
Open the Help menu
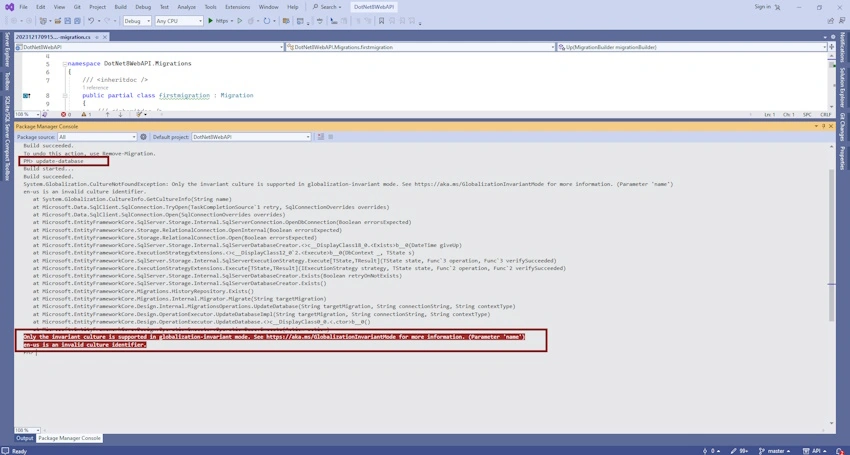pos(293,7)
